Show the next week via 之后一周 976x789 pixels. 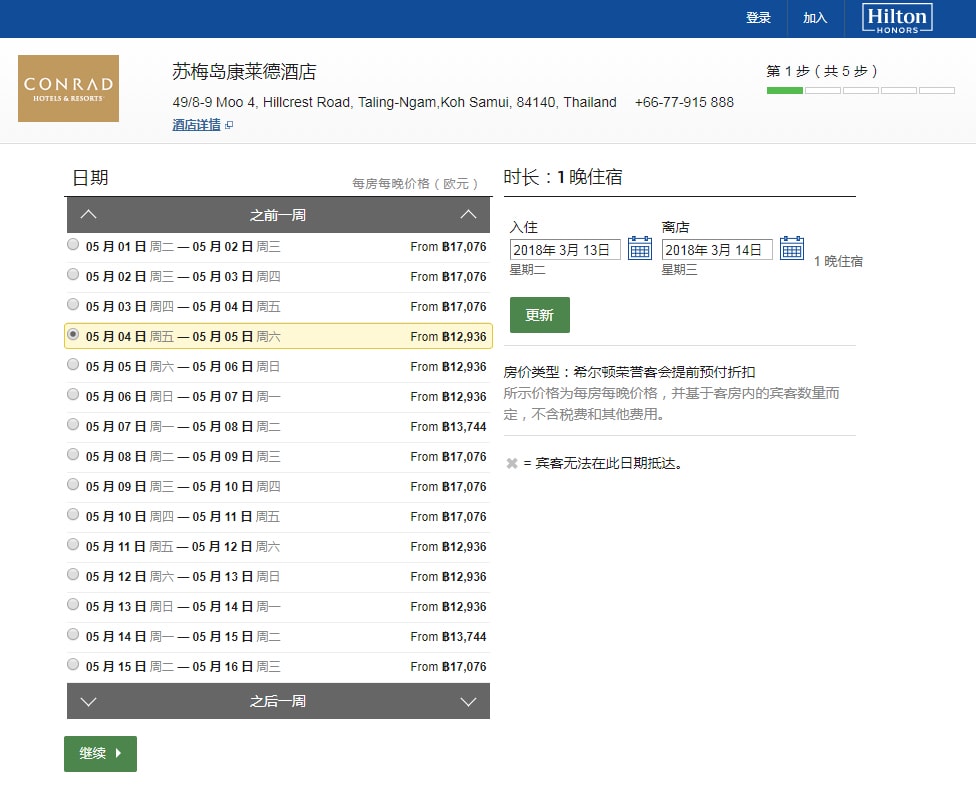tap(278, 701)
